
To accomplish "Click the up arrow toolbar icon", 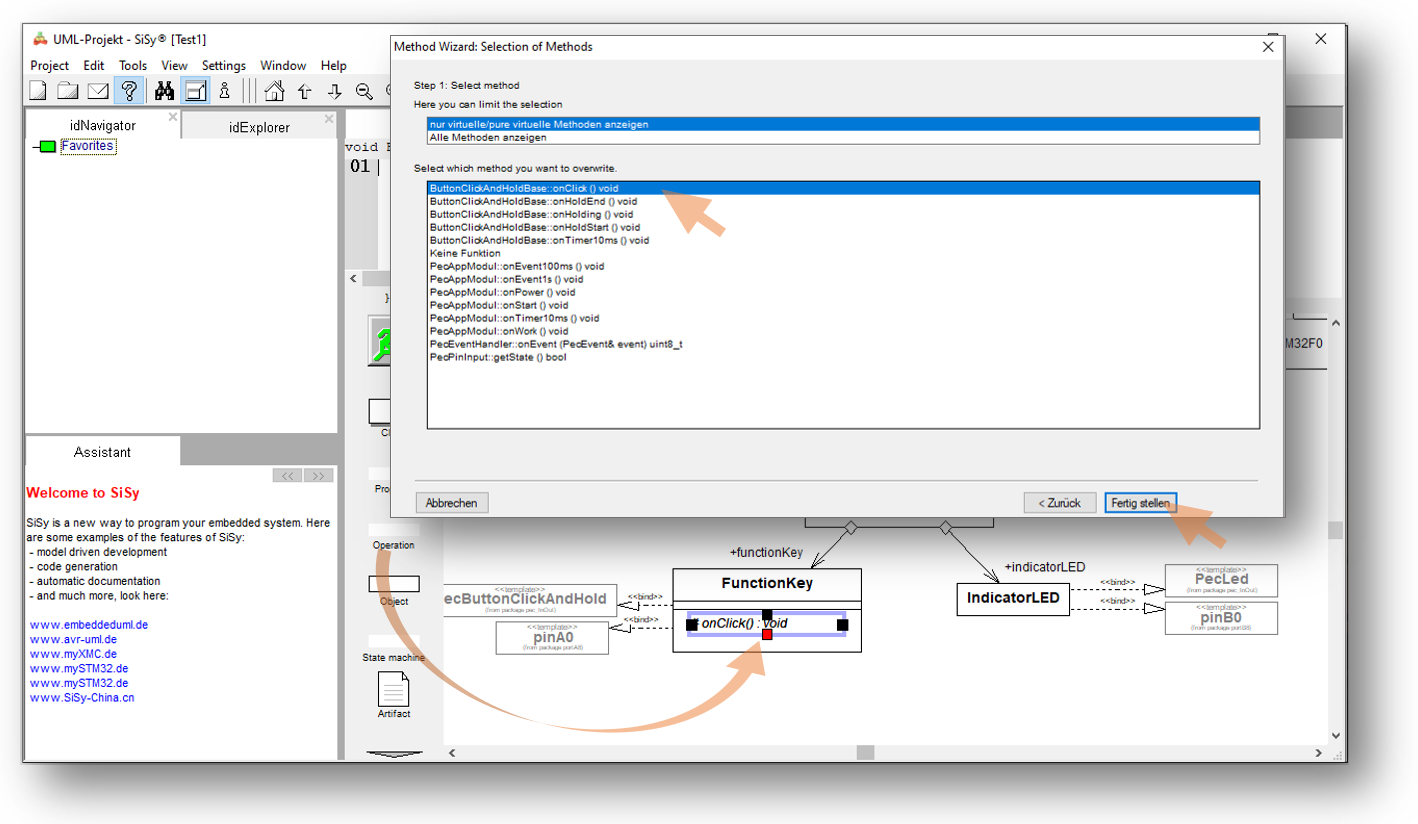I will 304,91.
